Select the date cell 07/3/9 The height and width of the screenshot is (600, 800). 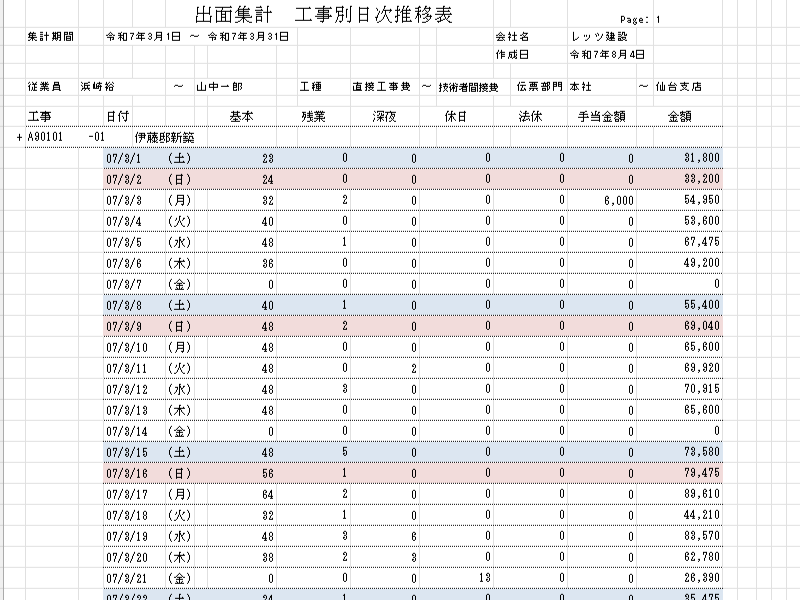coord(123,326)
